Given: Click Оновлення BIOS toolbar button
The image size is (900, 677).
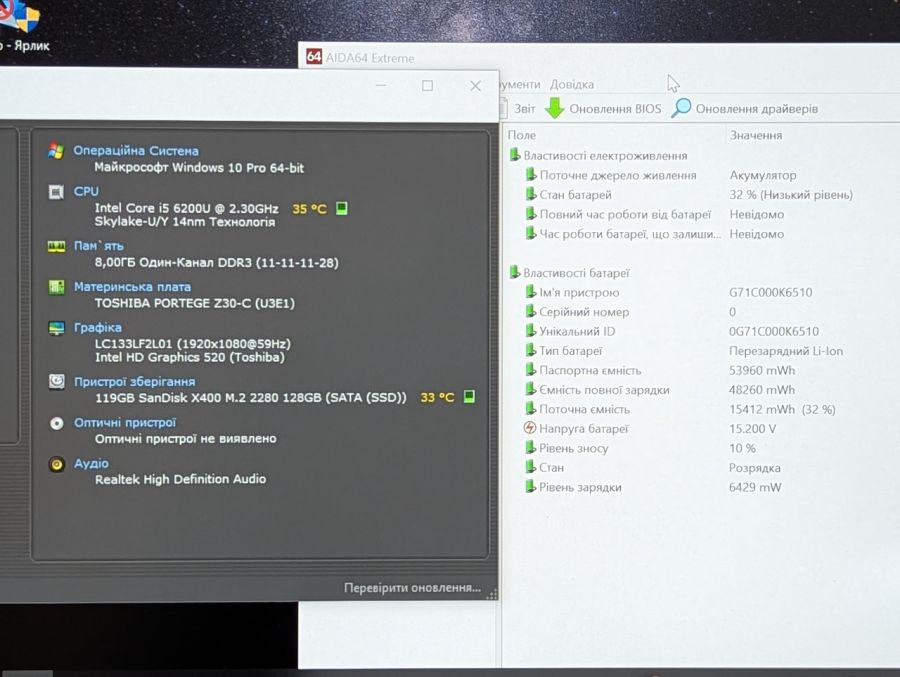Looking at the screenshot, I should pyautogui.click(x=603, y=109).
